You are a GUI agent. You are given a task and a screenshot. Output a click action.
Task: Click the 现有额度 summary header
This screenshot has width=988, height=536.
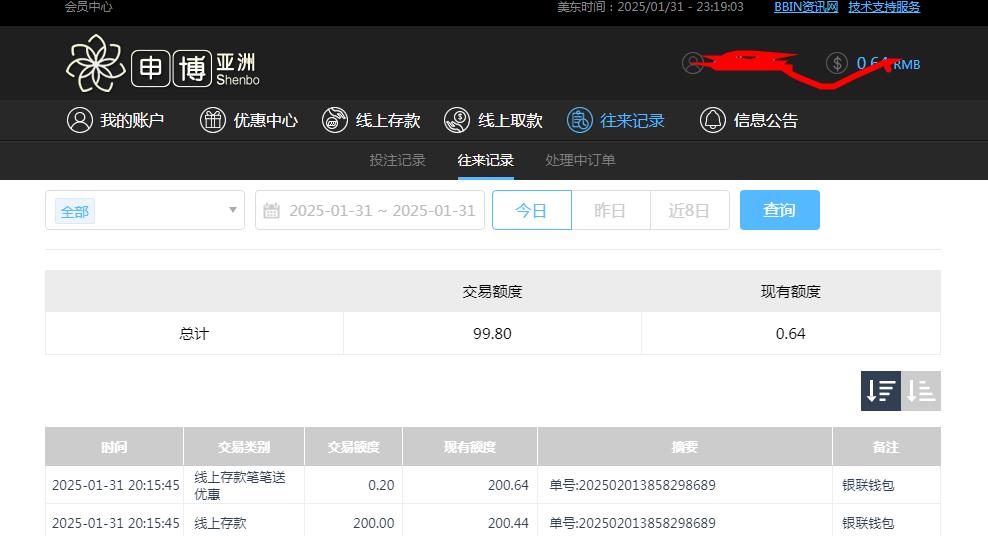pos(790,292)
